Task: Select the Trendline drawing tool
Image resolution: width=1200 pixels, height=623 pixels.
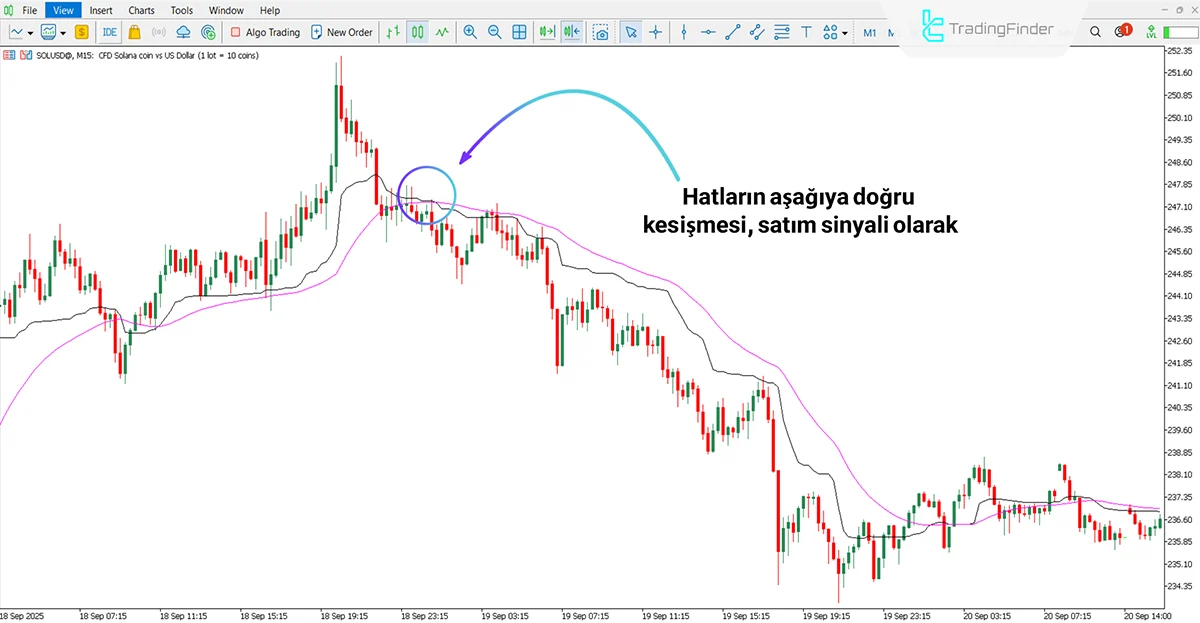Action: (x=731, y=32)
